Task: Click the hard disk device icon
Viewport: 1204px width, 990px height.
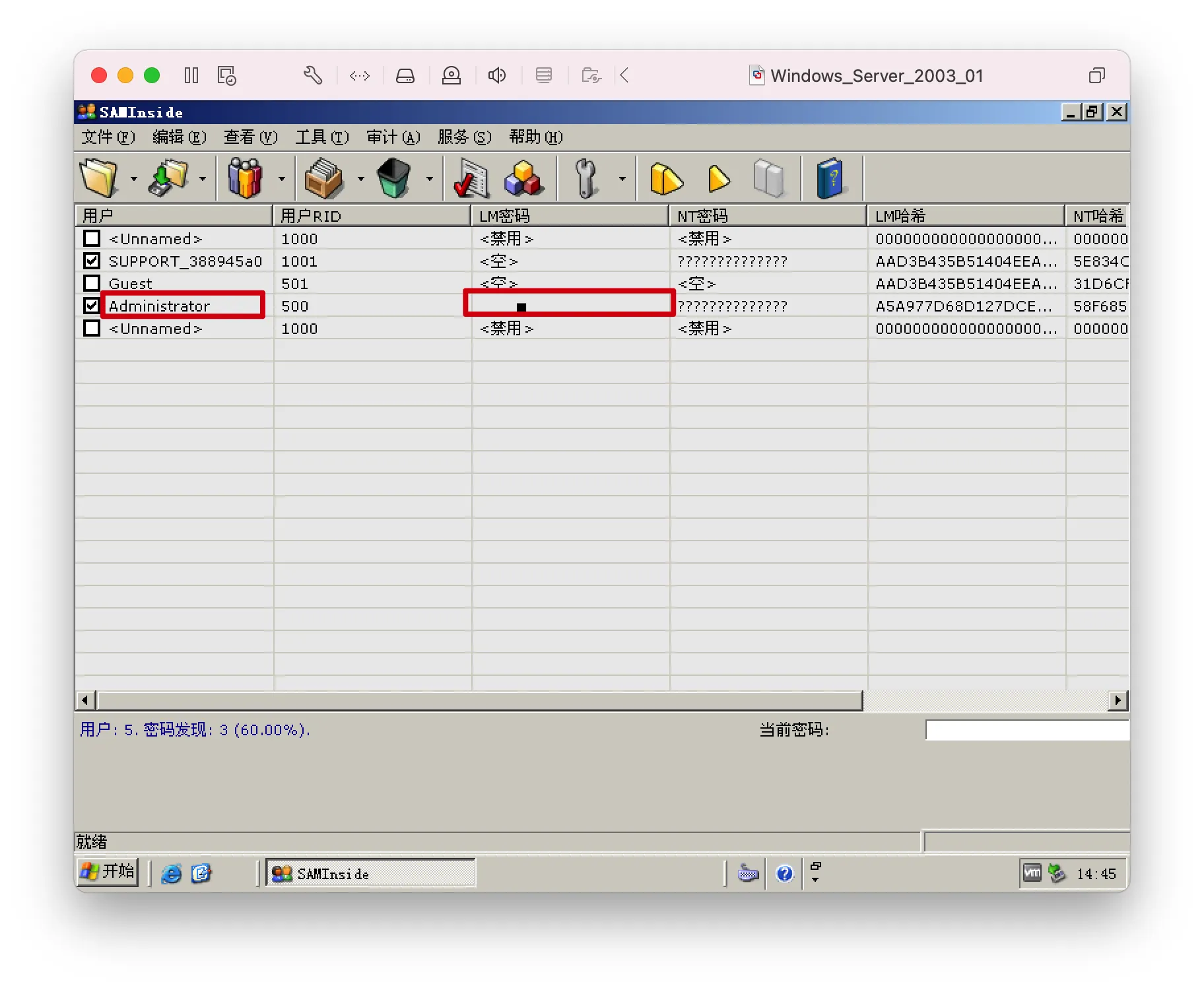Action: click(405, 76)
